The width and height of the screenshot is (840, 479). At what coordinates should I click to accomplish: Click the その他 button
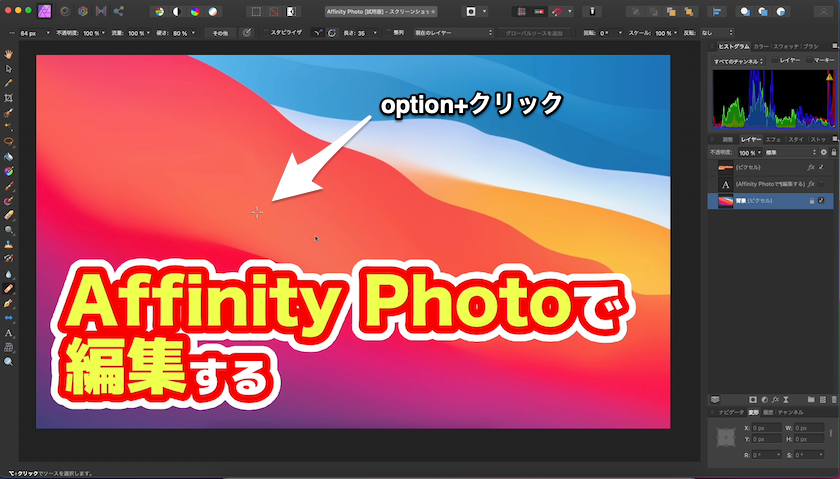(x=220, y=33)
